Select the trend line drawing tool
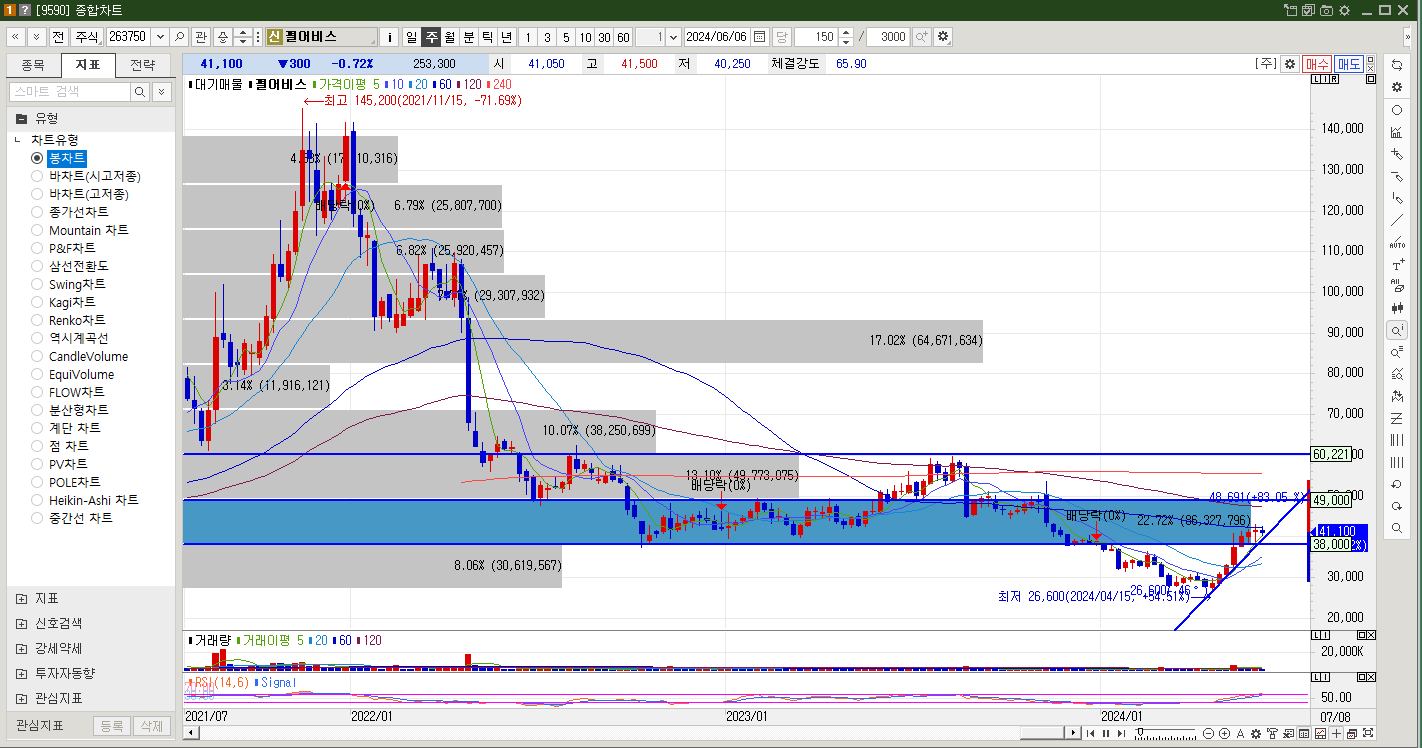The width and height of the screenshot is (1422, 748). point(1397,220)
